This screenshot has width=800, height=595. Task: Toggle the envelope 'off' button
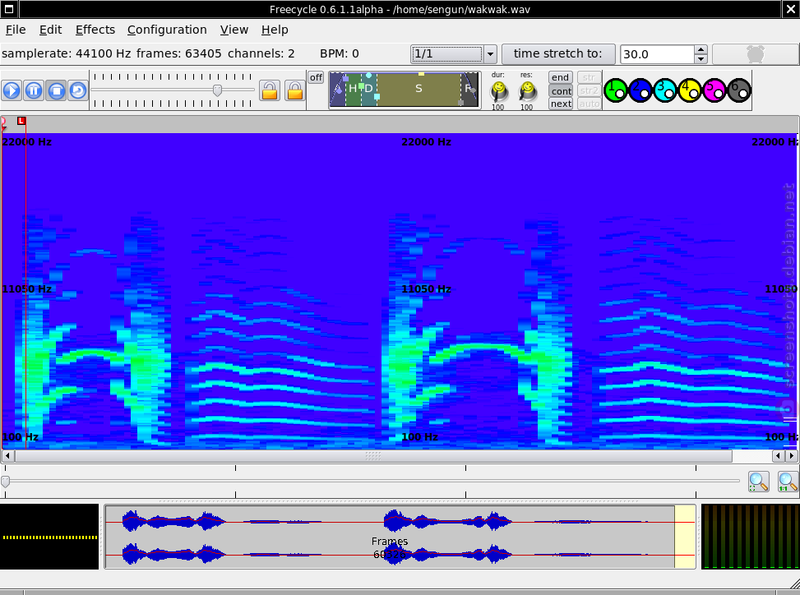pyautogui.click(x=316, y=78)
